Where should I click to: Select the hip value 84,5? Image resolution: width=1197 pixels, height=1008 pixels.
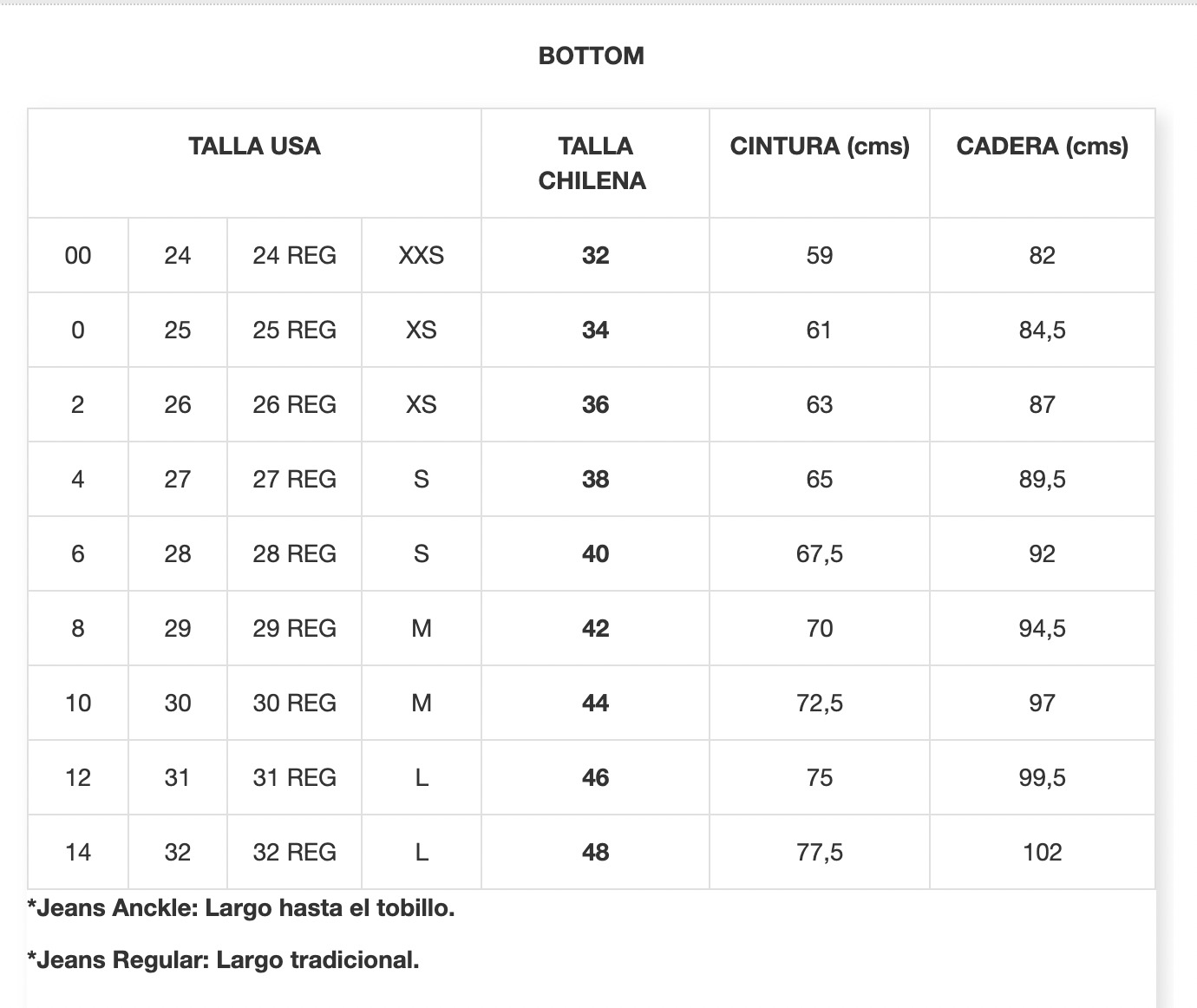tap(1043, 330)
